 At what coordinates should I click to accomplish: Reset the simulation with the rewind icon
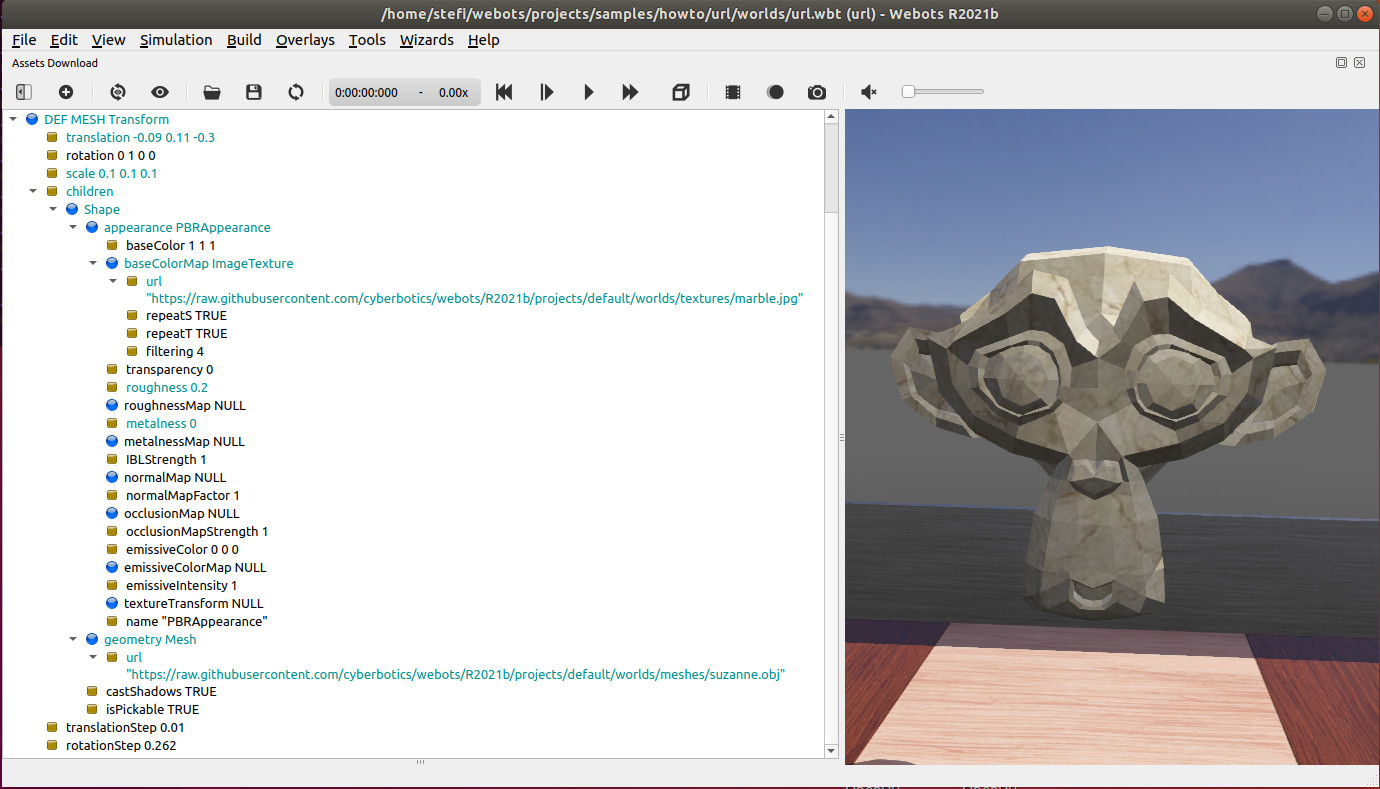[x=504, y=92]
